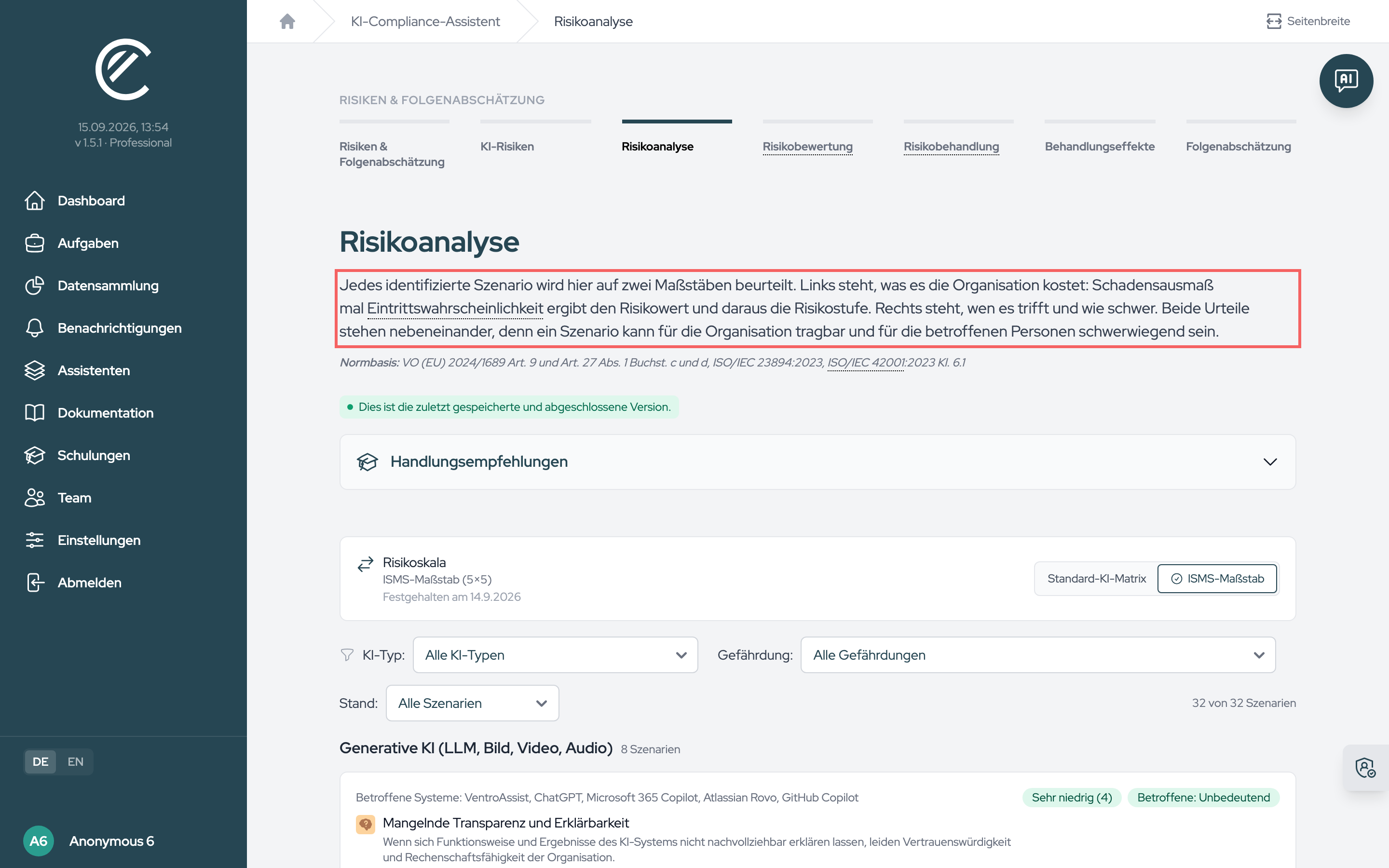
Task: Click the Team sidebar menu label
Action: pyautogui.click(x=74, y=498)
